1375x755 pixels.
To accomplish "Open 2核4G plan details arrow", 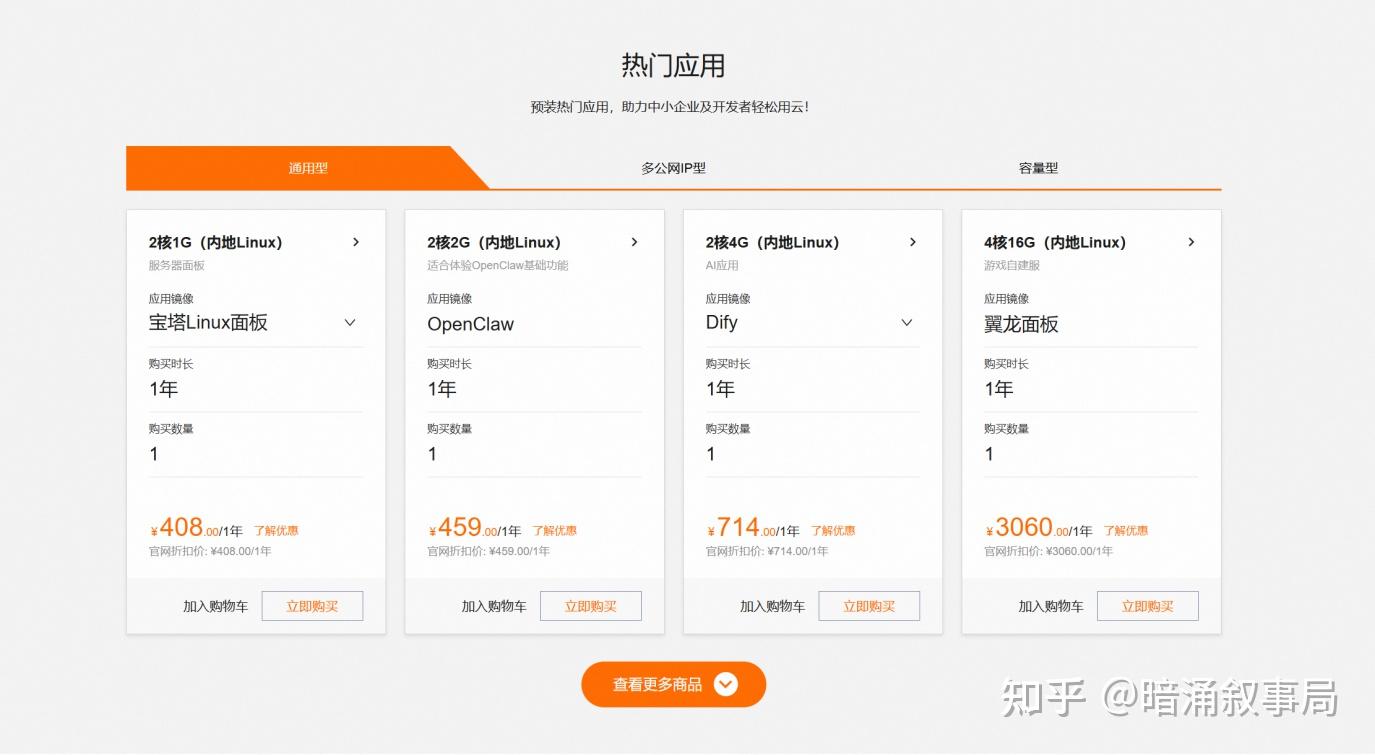I will pyautogui.click(x=912, y=242).
